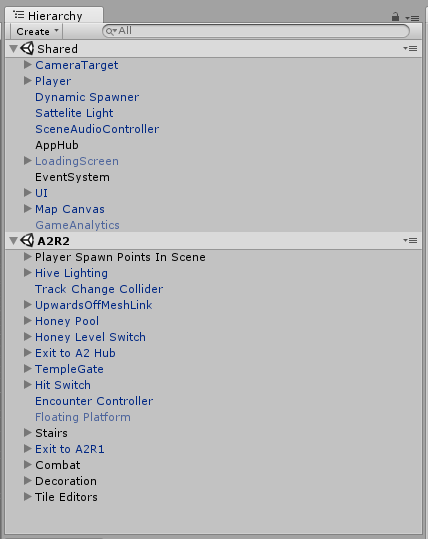
Task: Open the A2R2 scene options menu icon
Action: [410, 240]
